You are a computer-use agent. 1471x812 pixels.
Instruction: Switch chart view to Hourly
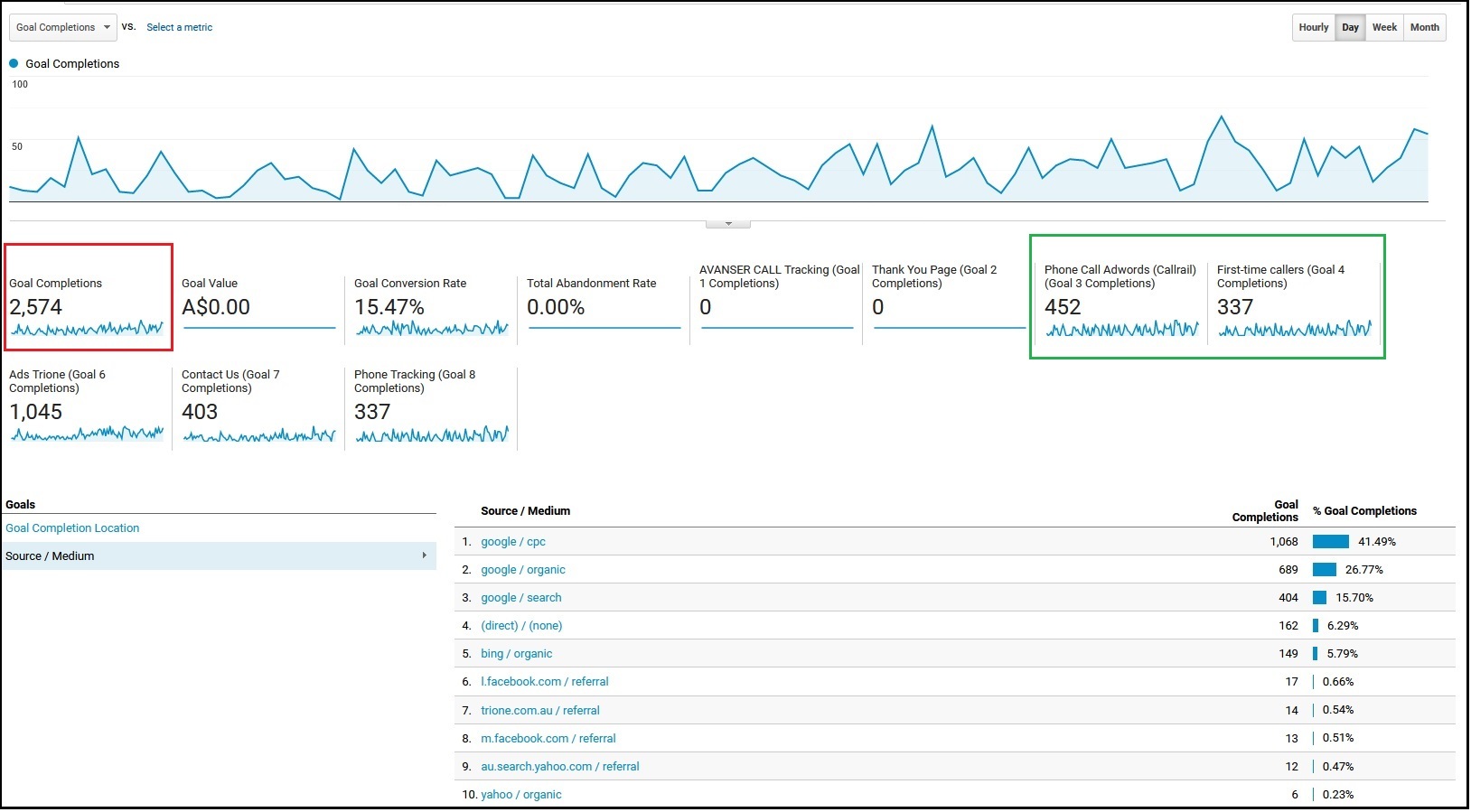[x=1313, y=27]
